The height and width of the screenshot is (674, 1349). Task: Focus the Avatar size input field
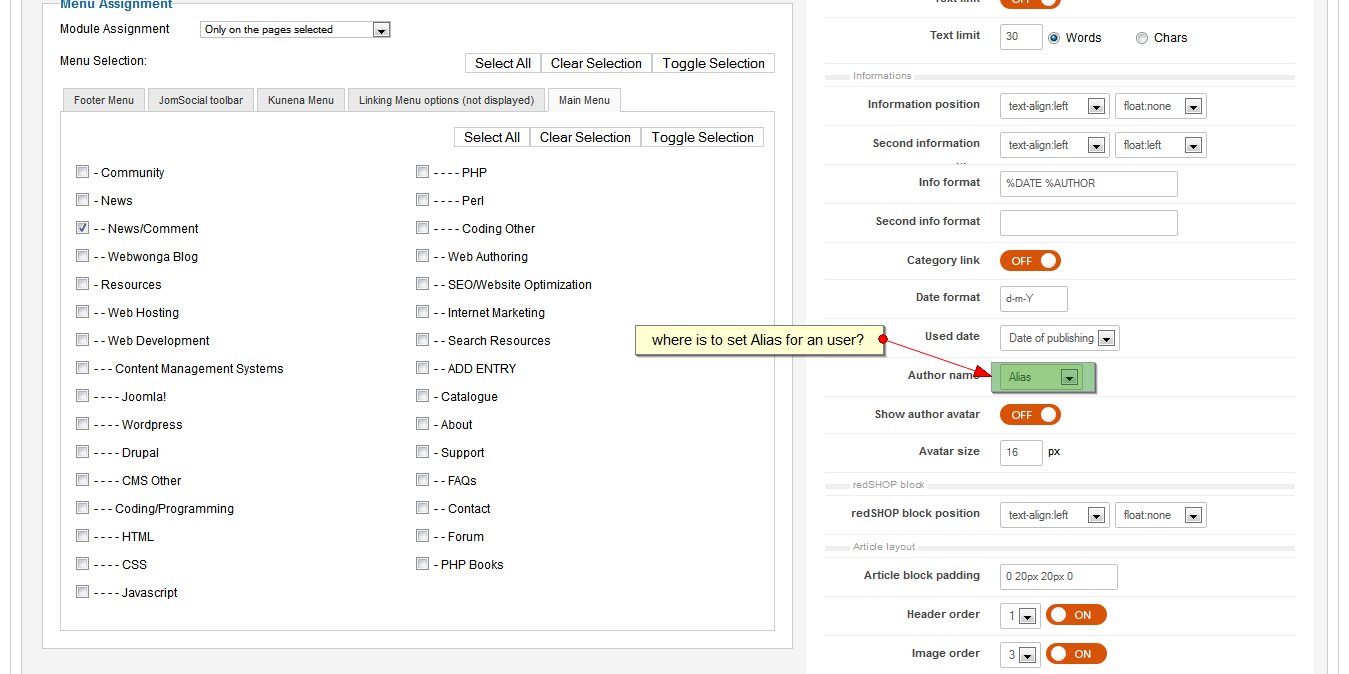click(1021, 453)
